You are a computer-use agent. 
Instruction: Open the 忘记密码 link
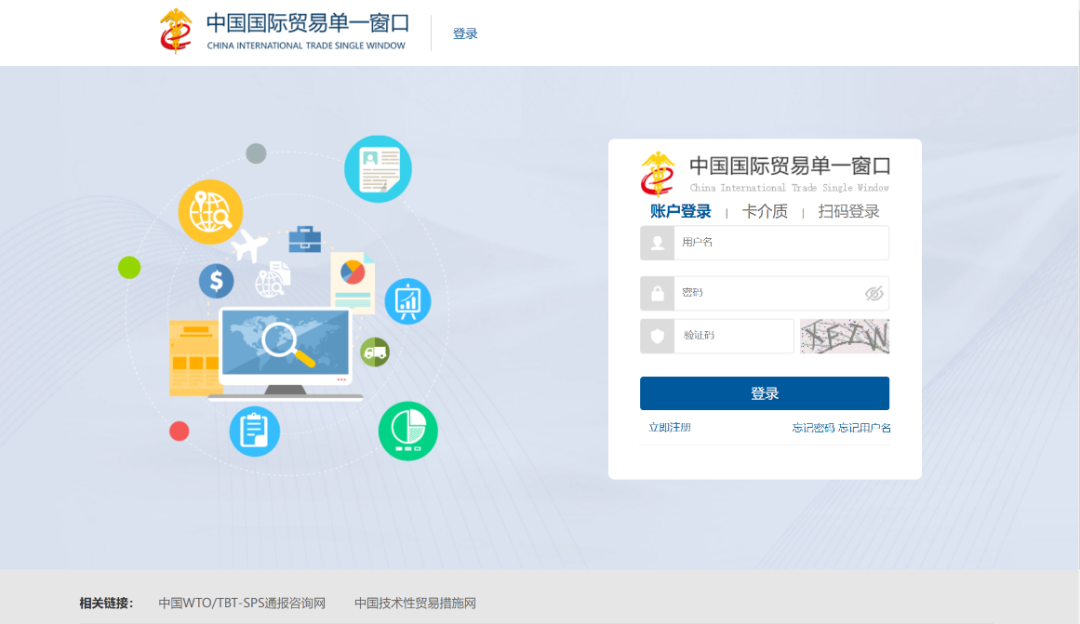click(x=813, y=428)
